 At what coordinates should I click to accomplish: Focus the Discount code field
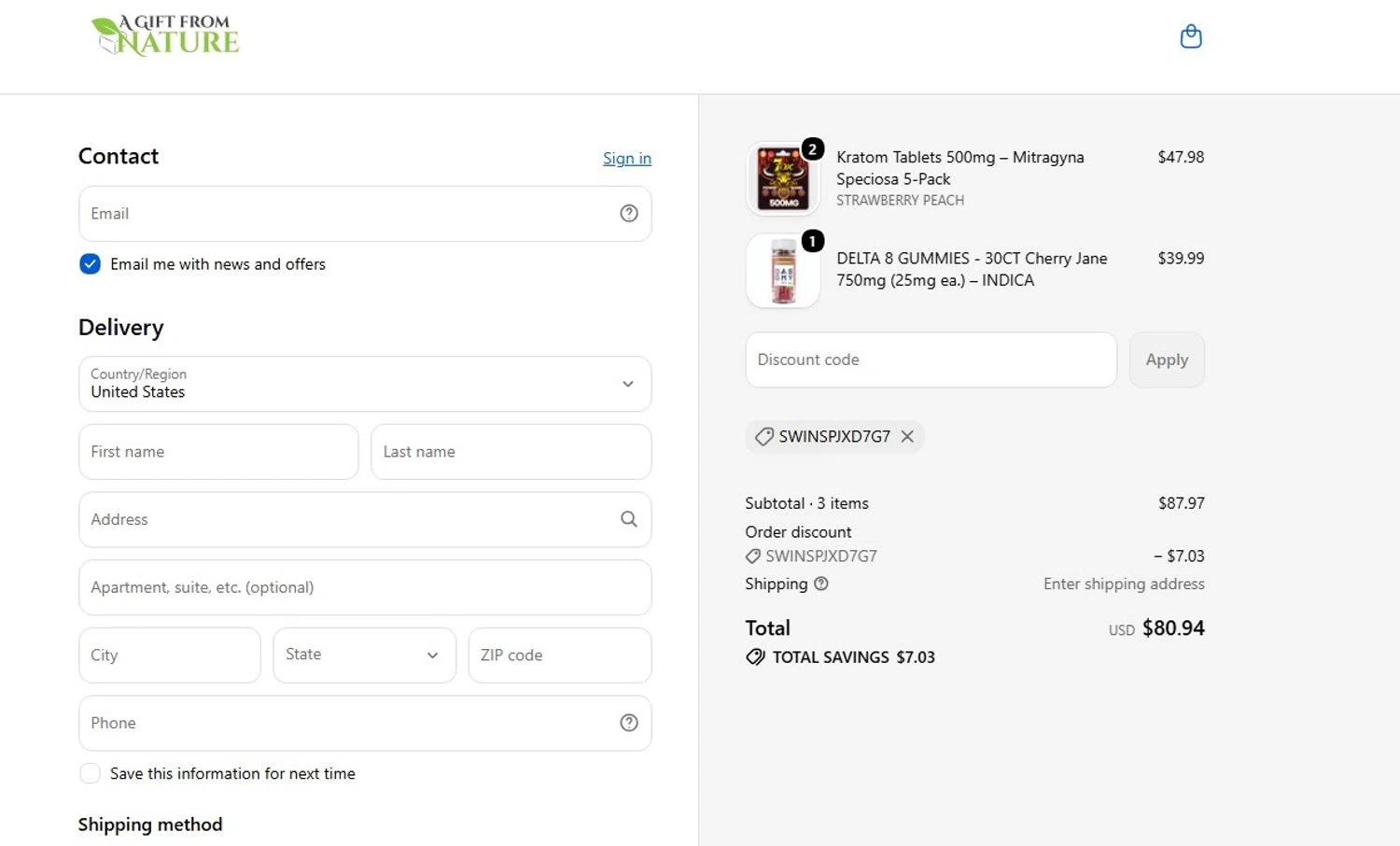pyautogui.click(x=931, y=360)
